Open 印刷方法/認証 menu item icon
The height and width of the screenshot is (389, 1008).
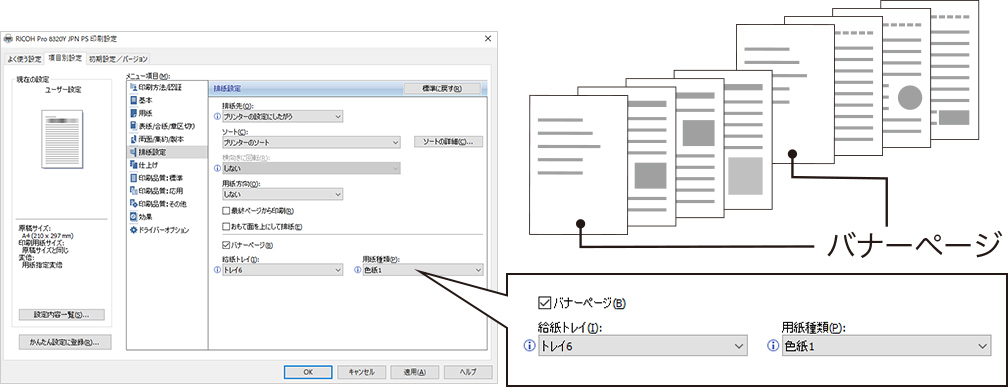point(134,87)
